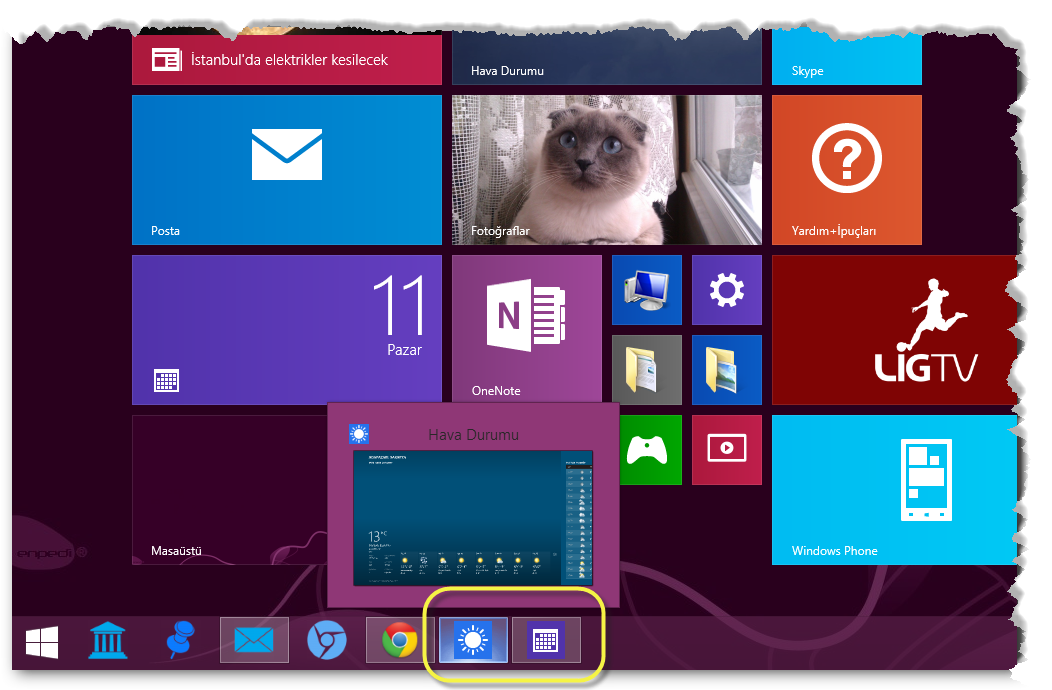Screen dimensions: 1052x690
Task: Click the pushpin taskbar icon
Action: tap(181, 640)
